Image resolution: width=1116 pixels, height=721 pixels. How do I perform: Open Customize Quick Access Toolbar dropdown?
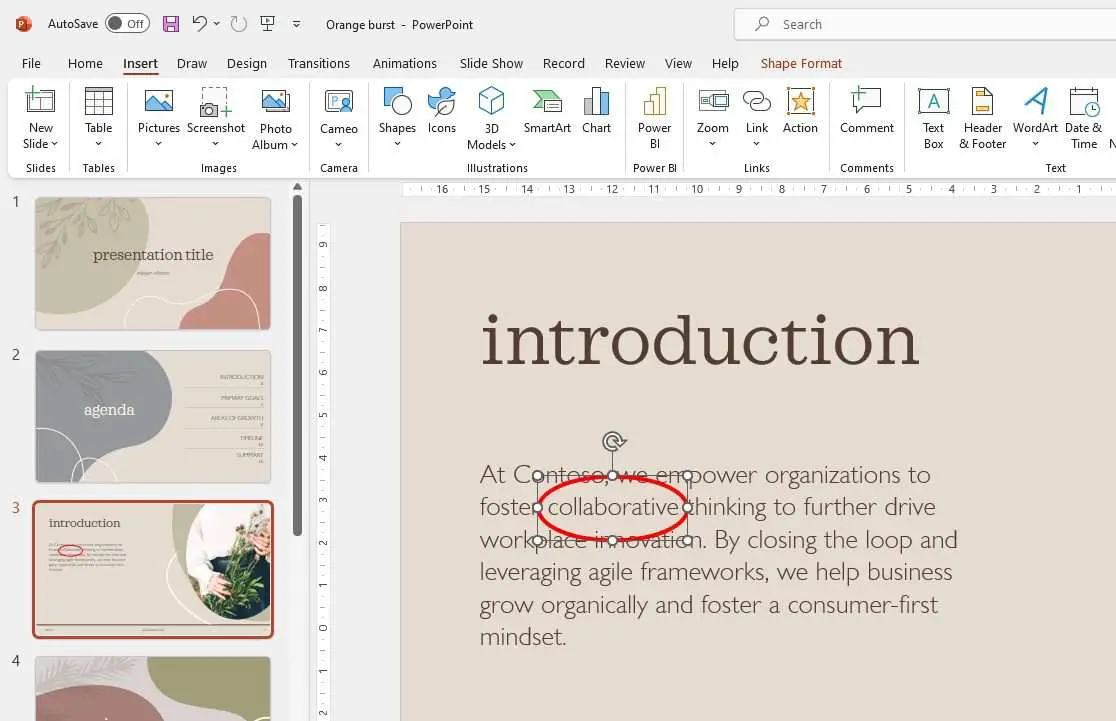point(296,24)
